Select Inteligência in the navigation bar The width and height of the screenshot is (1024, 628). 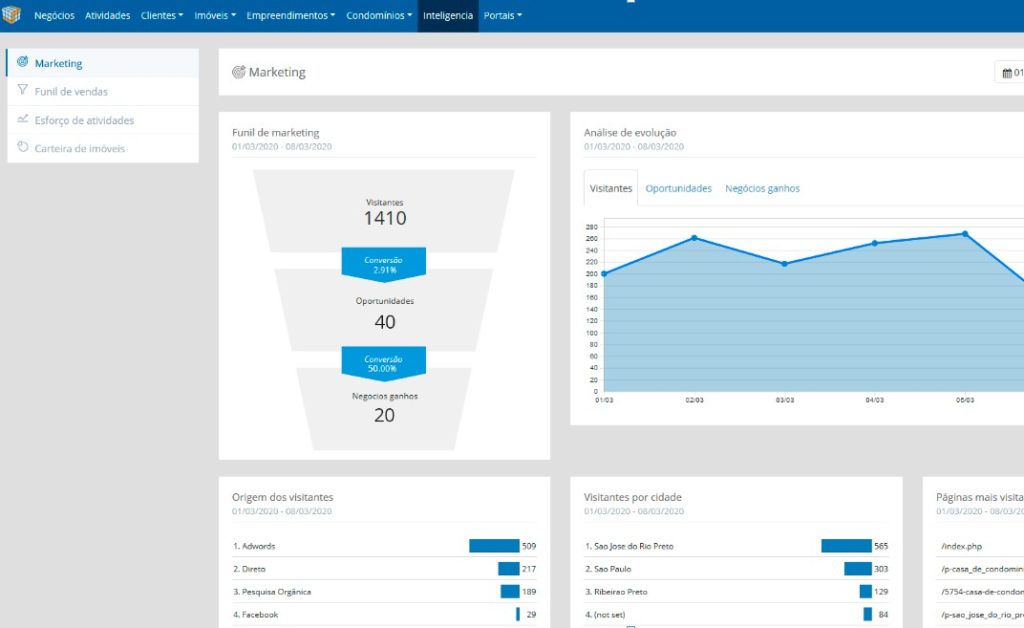[448, 16]
